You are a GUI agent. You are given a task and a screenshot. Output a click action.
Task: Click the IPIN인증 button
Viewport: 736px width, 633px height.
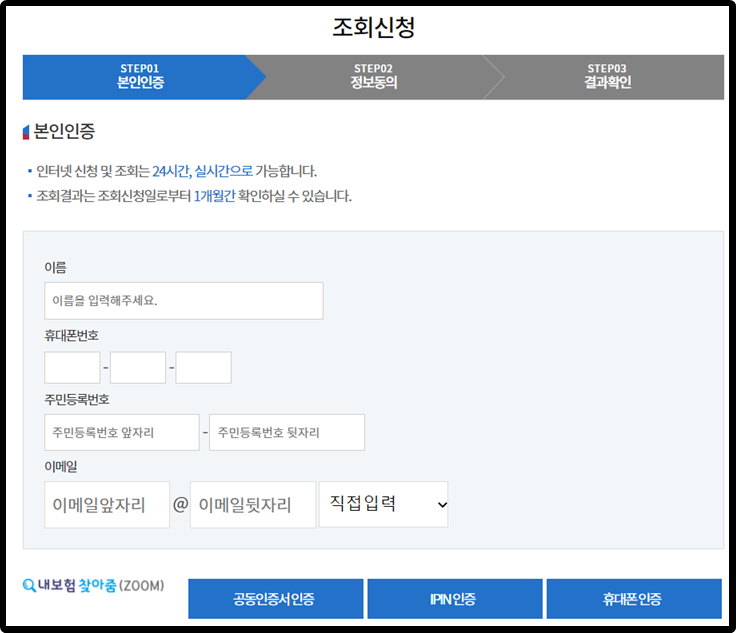pyautogui.click(x=454, y=599)
